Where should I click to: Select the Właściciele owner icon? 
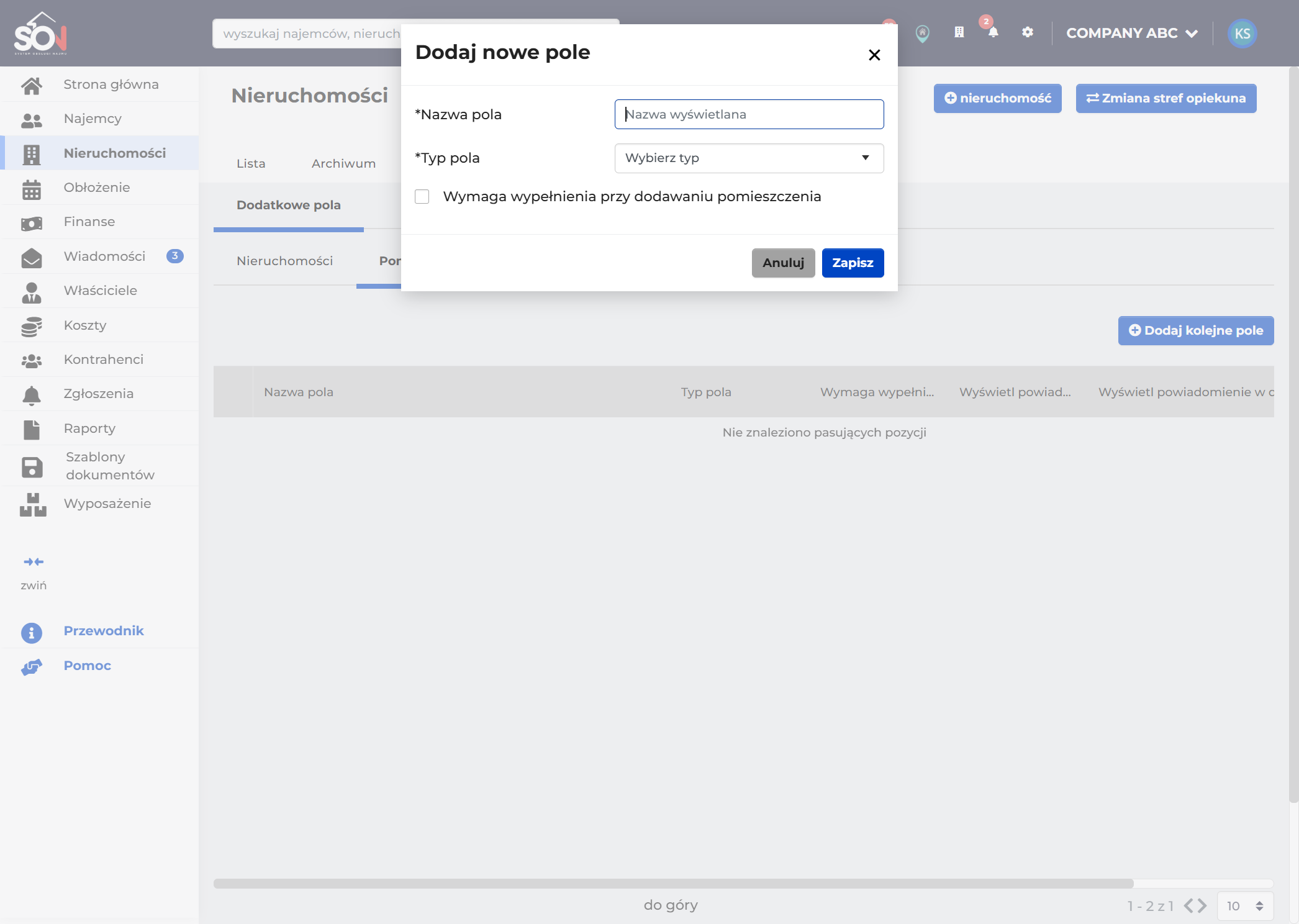(32, 292)
